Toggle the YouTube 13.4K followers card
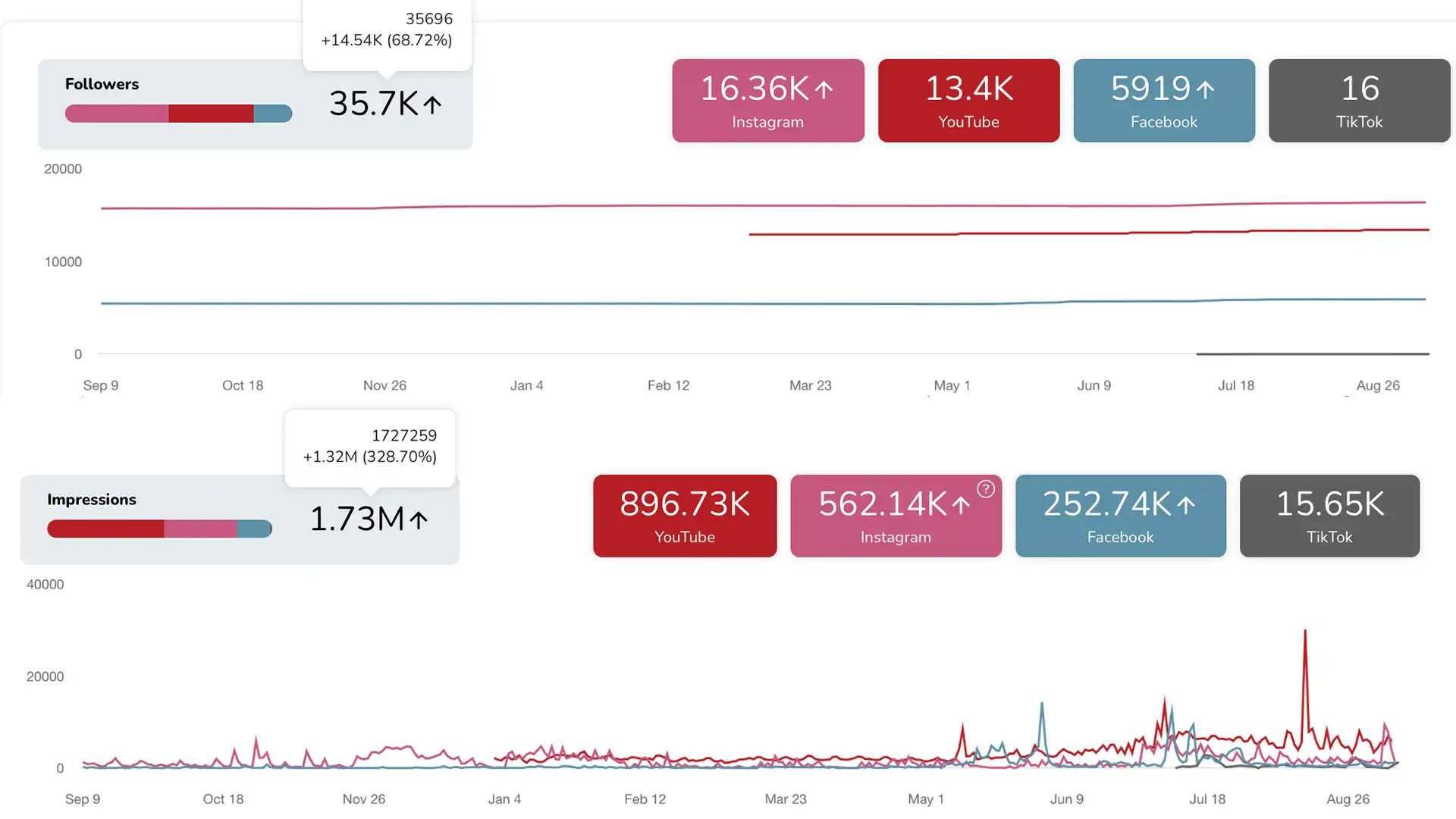The height and width of the screenshot is (819, 1456). click(x=968, y=101)
